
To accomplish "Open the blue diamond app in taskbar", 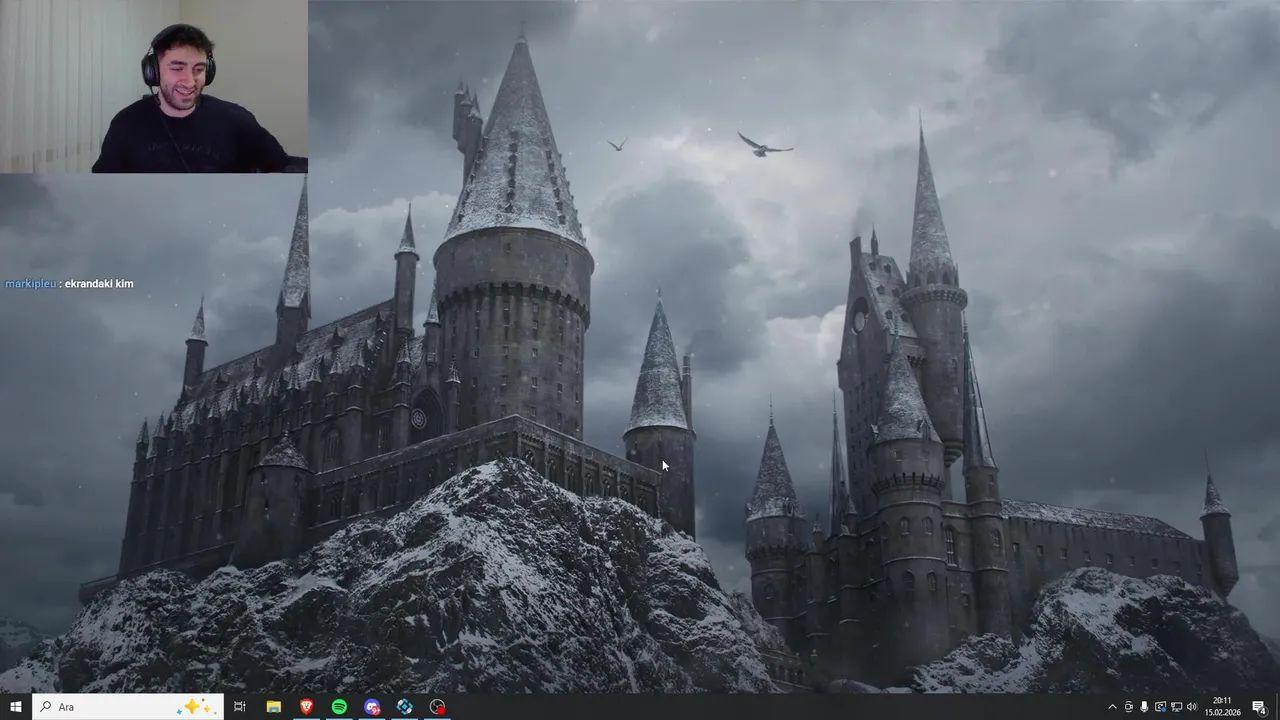I will pyautogui.click(x=405, y=707).
